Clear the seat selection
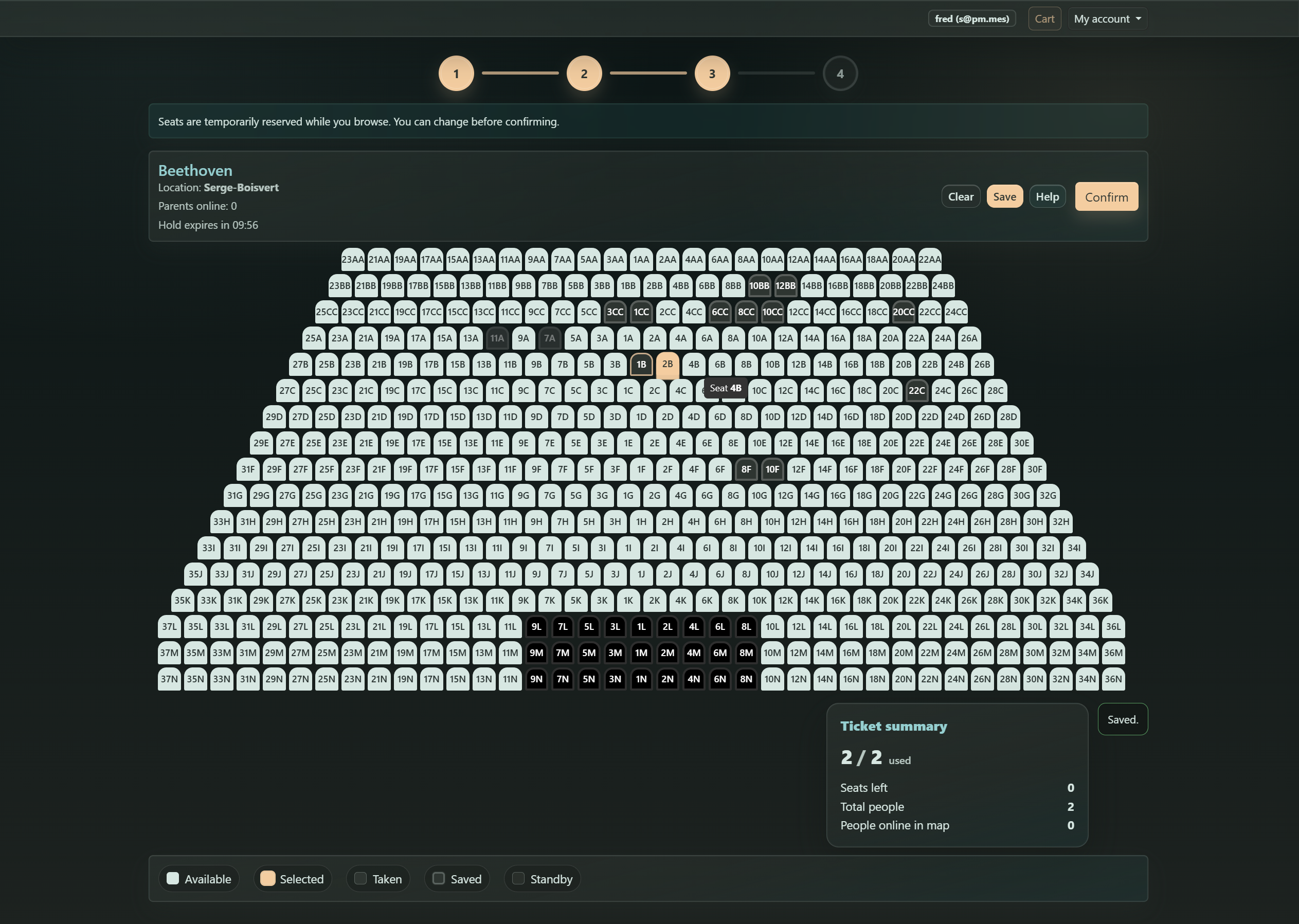The width and height of the screenshot is (1299, 924). click(961, 197)
